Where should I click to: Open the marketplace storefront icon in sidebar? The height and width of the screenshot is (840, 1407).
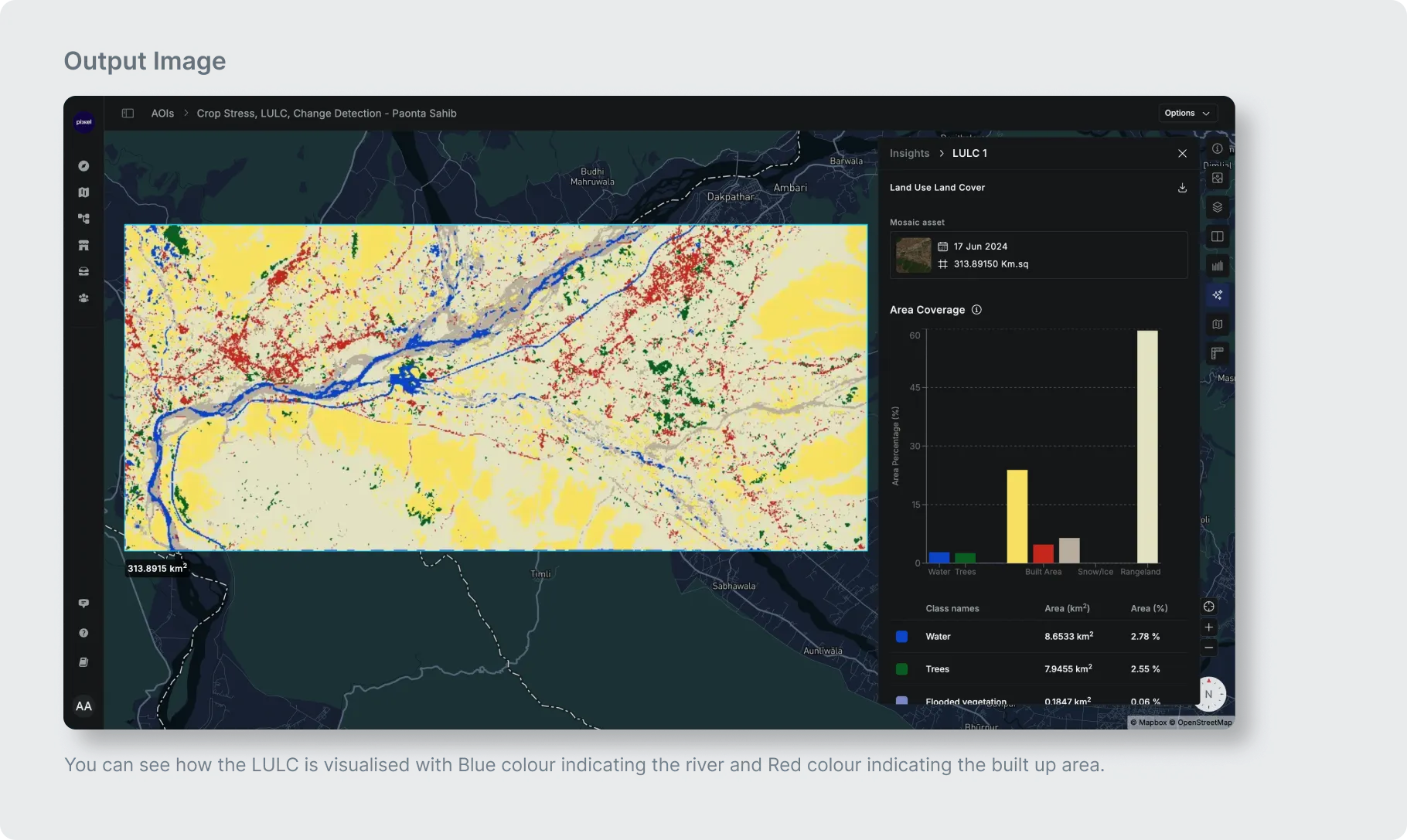pyautogui.click(x=83, y=246)
